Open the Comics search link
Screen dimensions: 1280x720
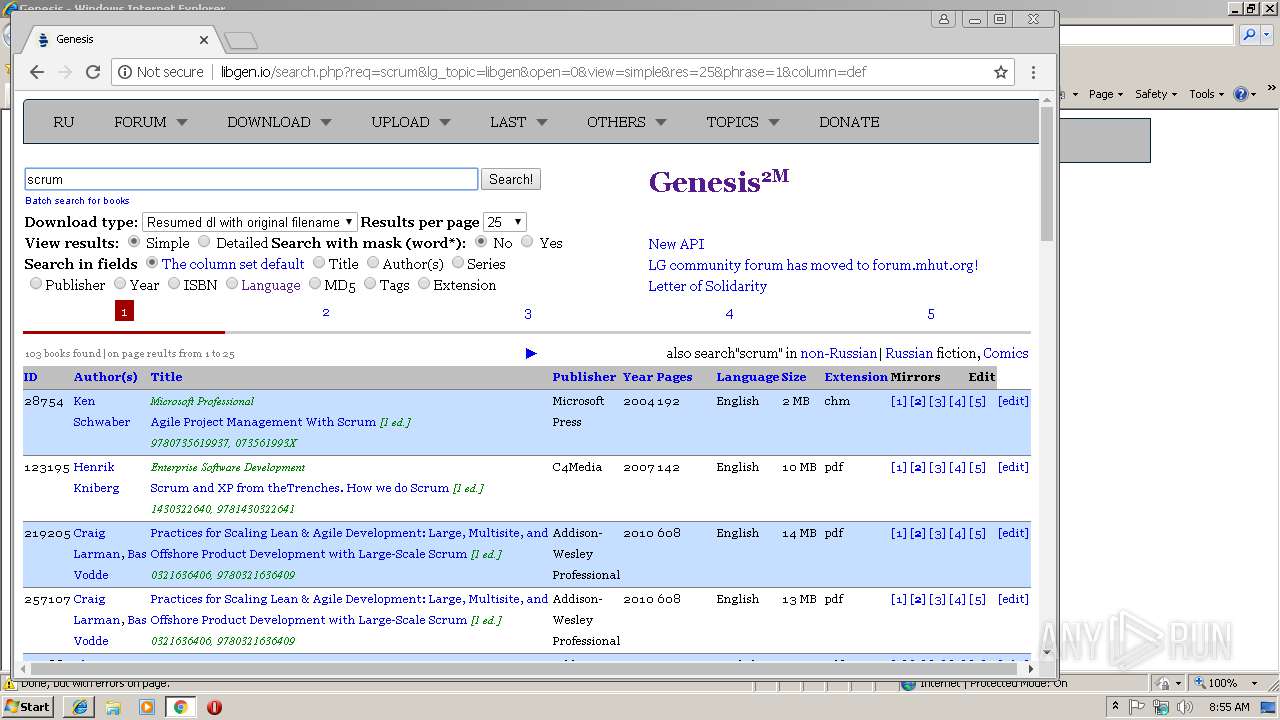coord(1005,353)
